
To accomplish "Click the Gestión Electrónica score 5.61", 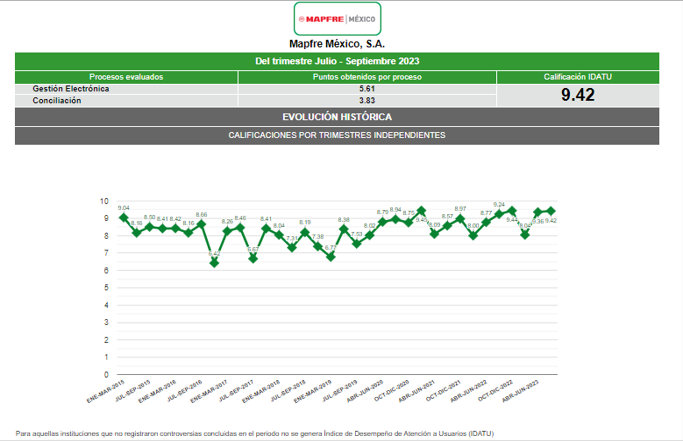I will 367,89.
